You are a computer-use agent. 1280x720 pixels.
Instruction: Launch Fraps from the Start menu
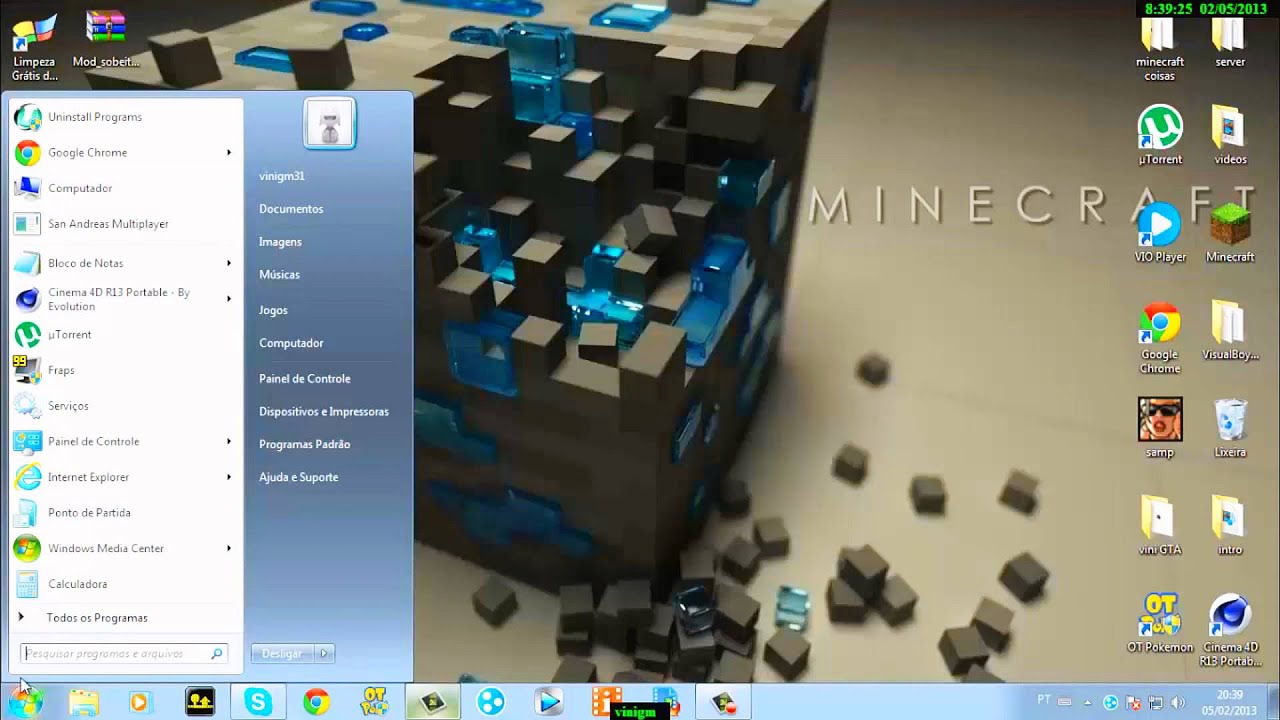125,370
